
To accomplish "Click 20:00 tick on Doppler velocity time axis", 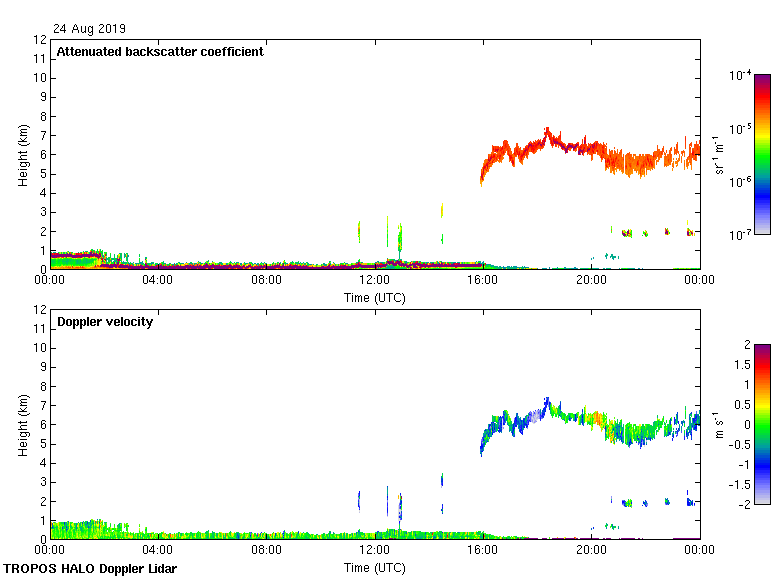I will (591, 551).
